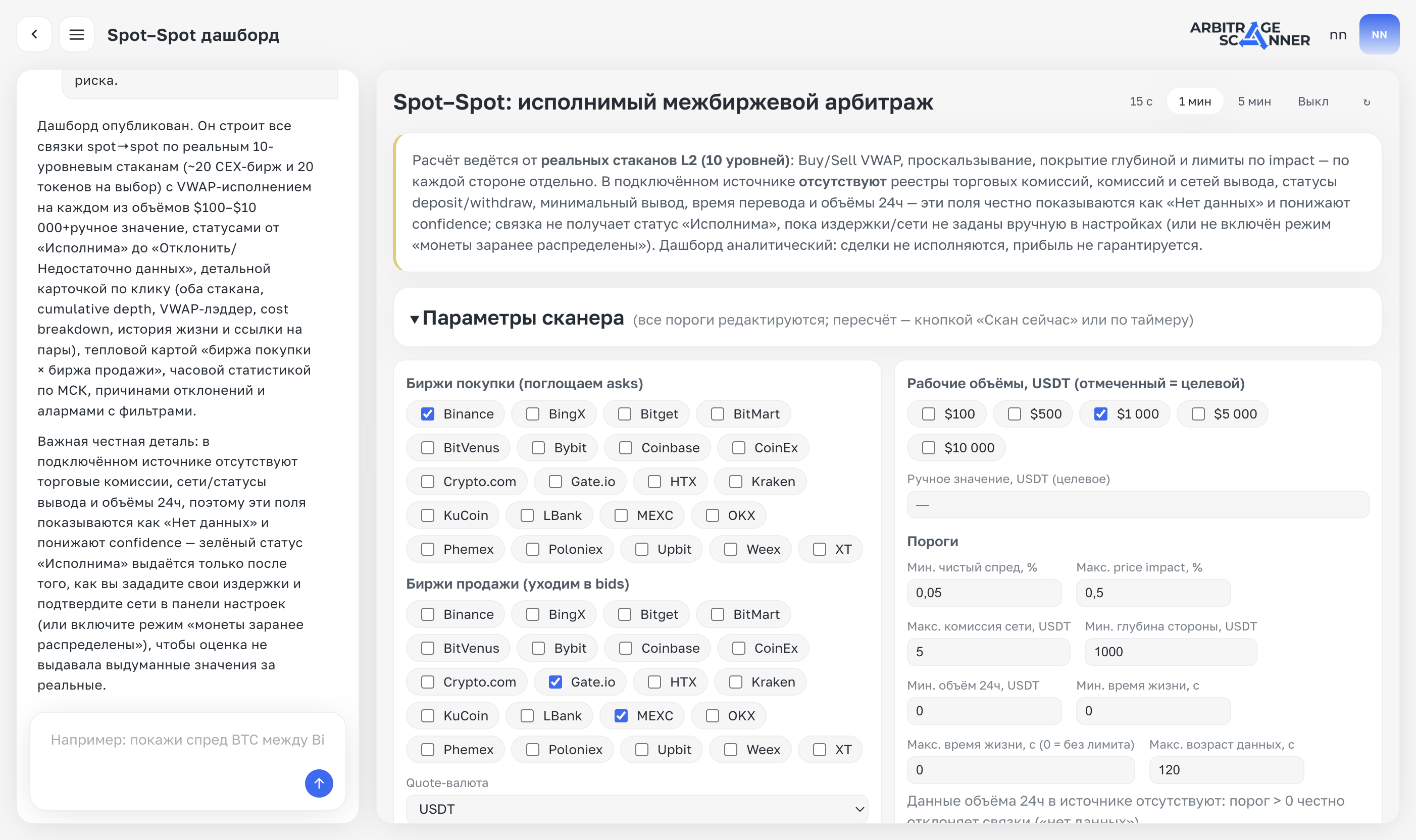Go back with the left chevron button
This screenshot has height=840, width=1416.
click(34, 34)
